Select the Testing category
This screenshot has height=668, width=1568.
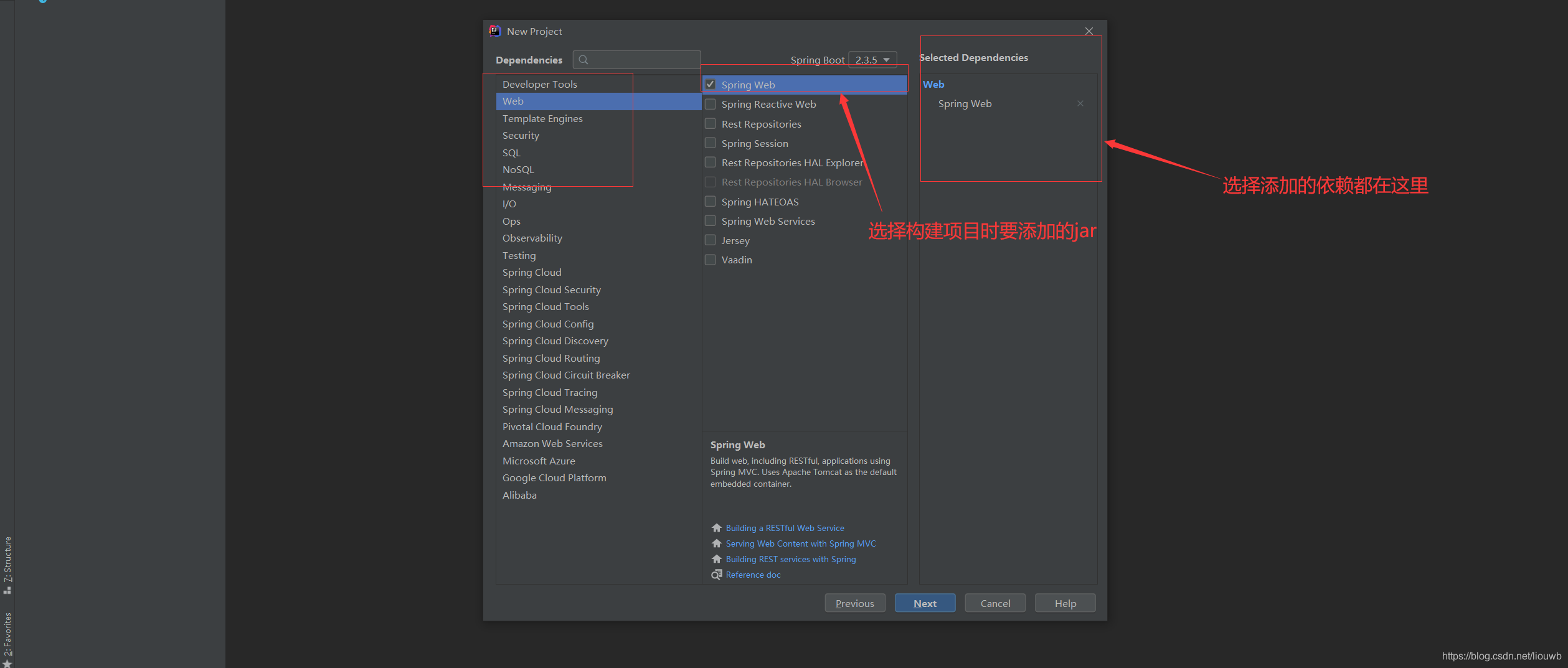598,255
